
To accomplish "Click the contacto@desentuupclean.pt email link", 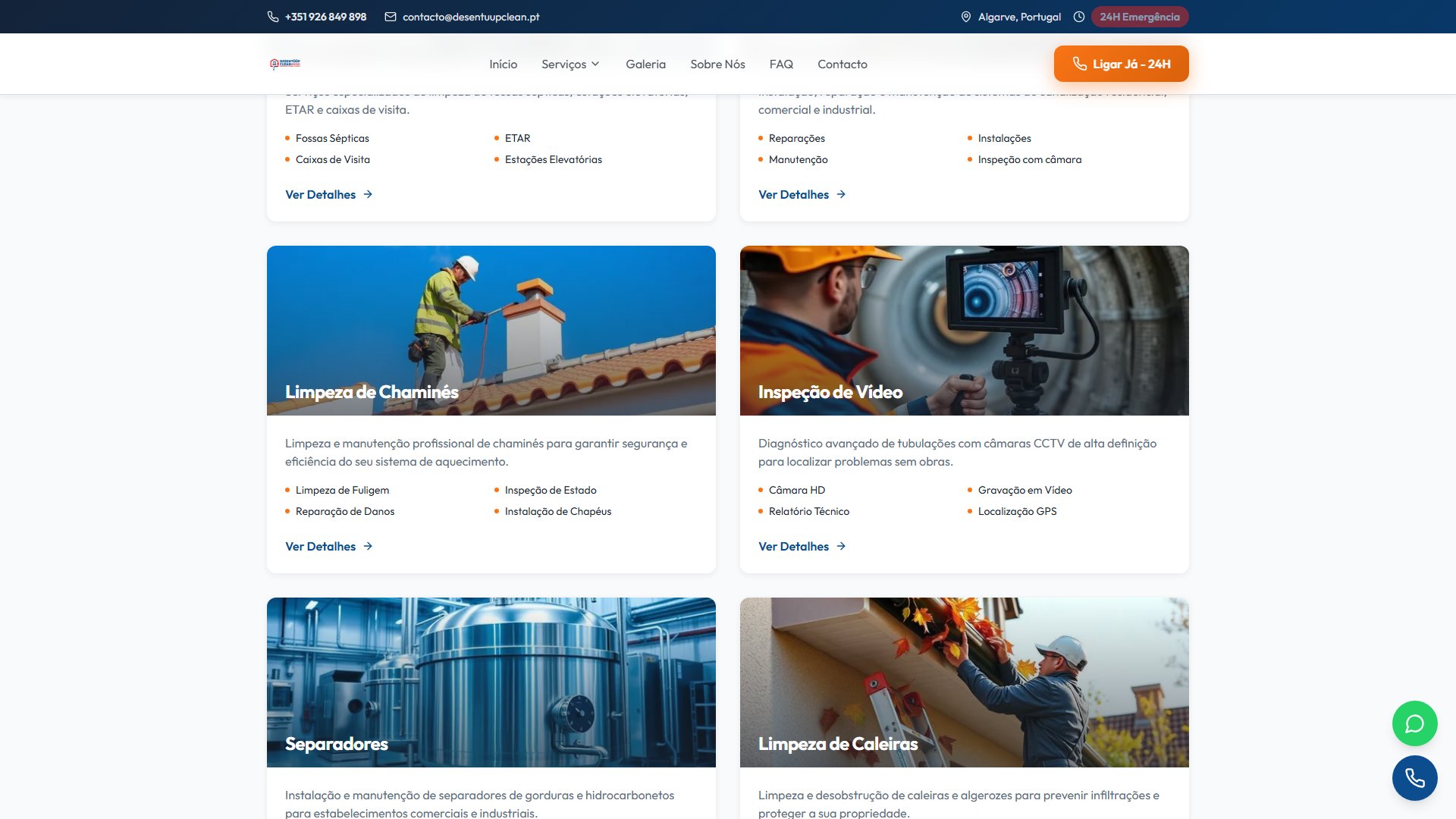I will click(471, 17).
